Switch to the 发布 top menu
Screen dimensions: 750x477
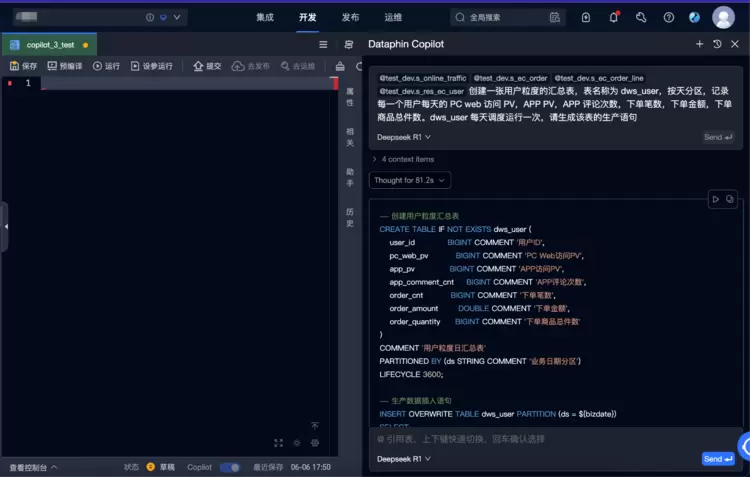click(350, 17)
